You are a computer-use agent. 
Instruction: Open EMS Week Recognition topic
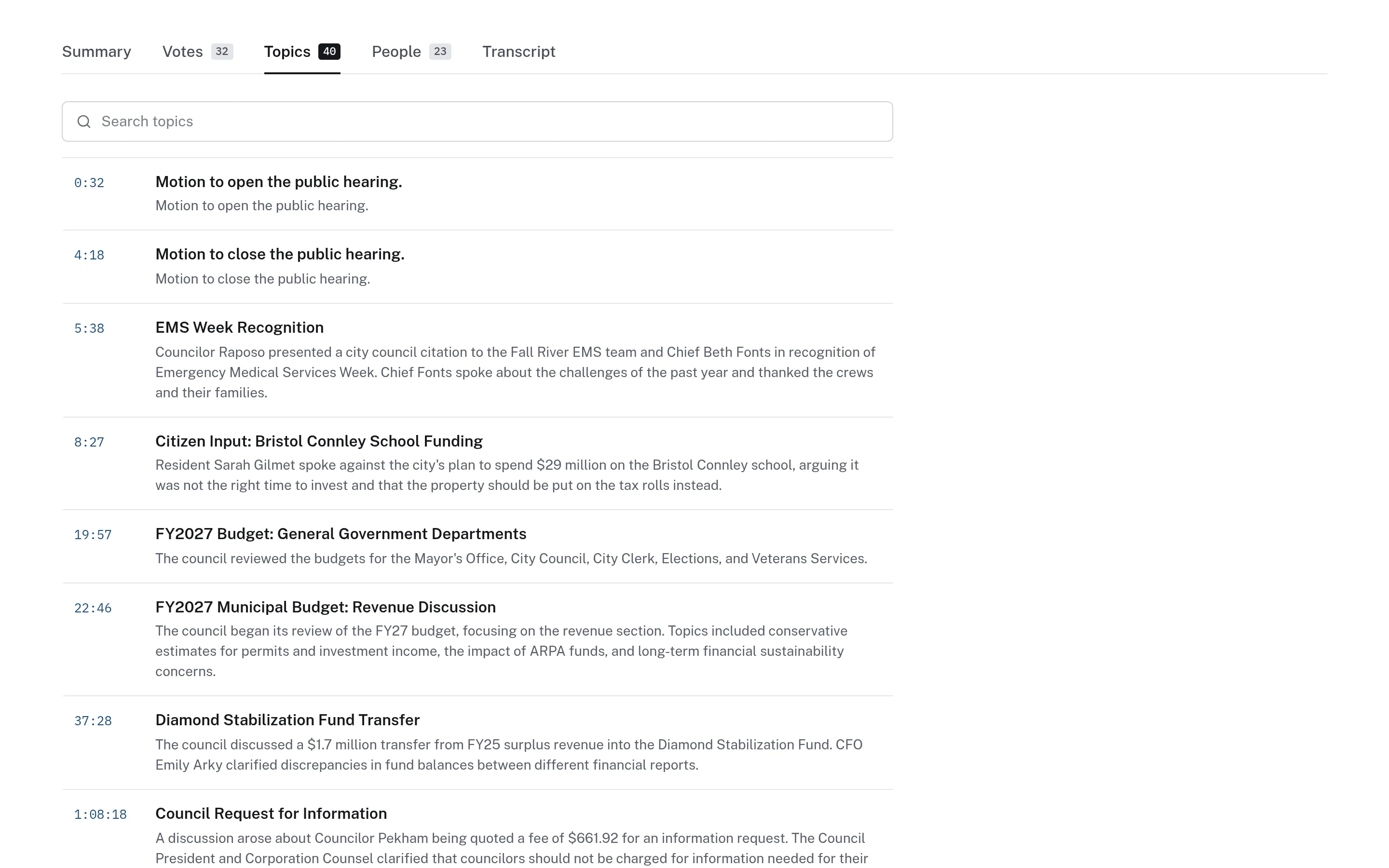click(239, 328)
